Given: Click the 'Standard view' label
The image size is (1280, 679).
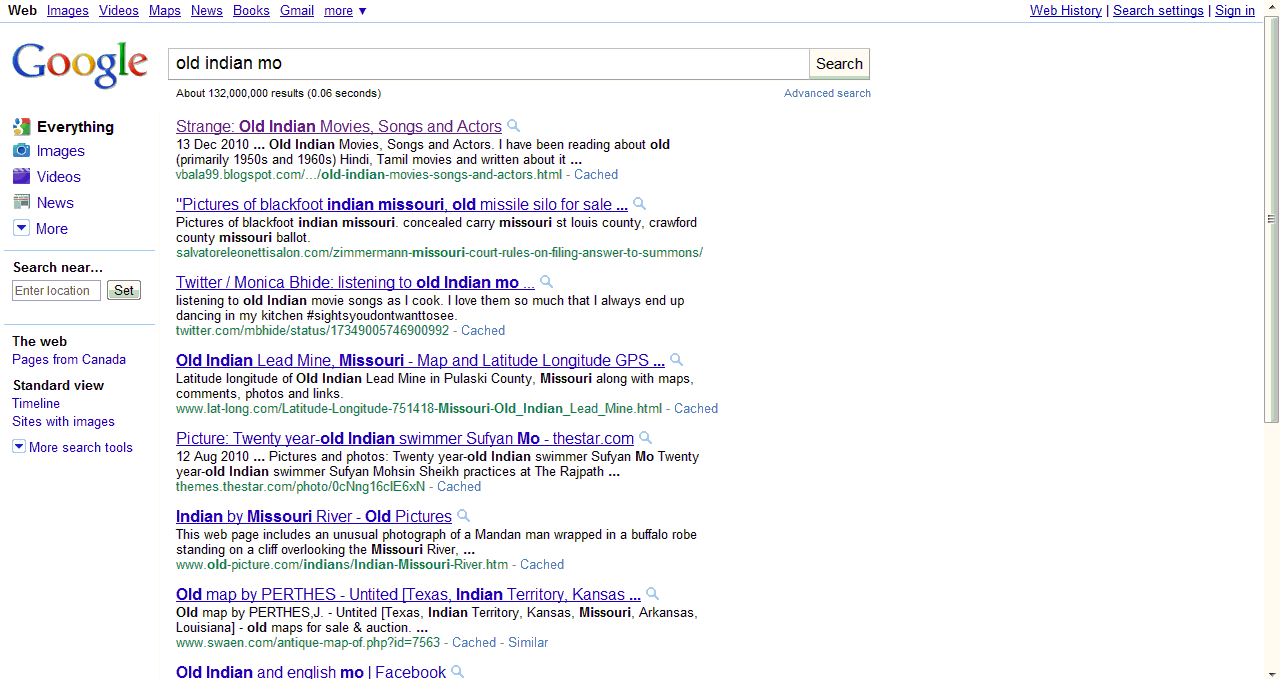Looking at the screenshot, I should (58, 385).
